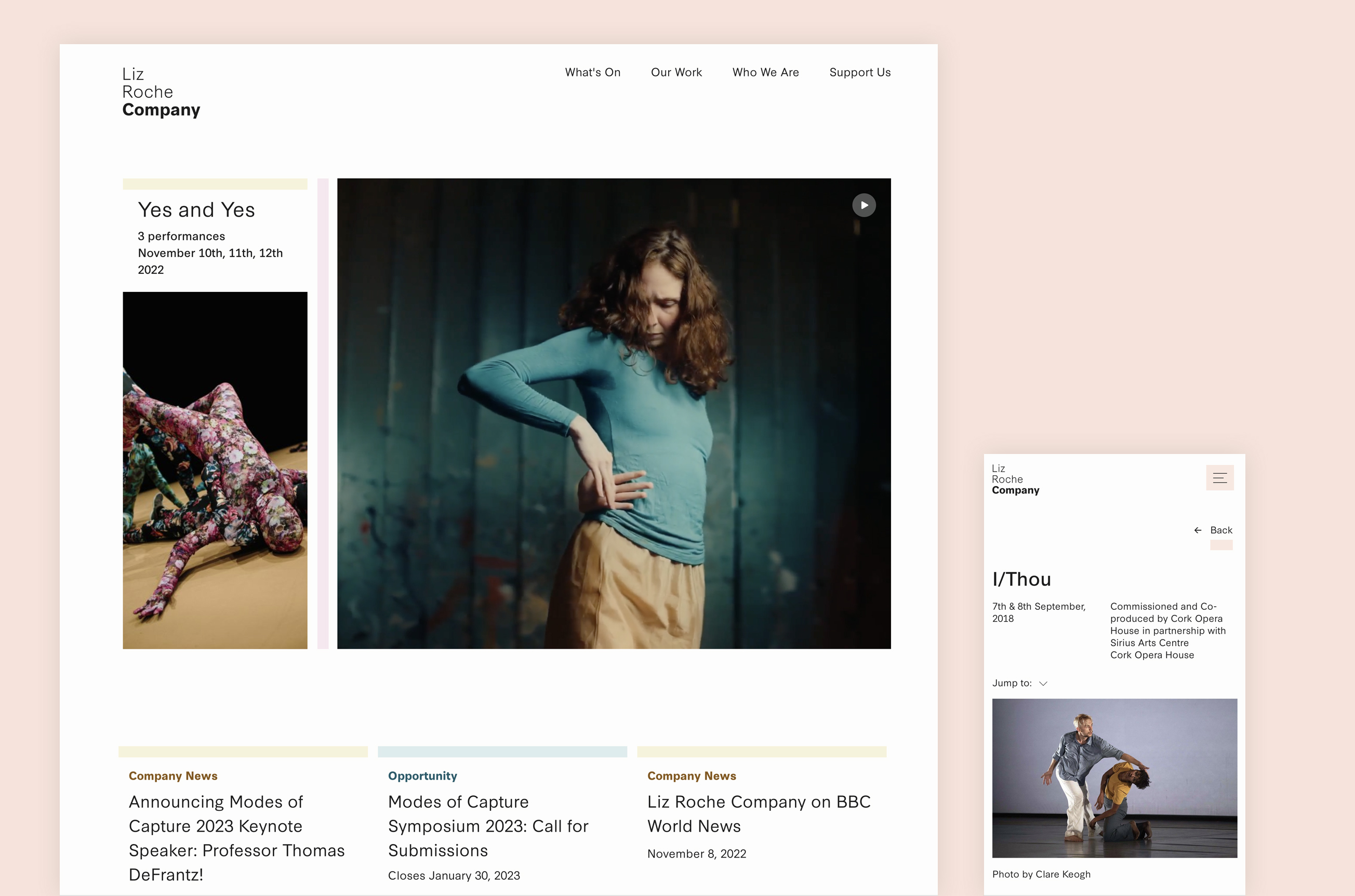Open the Our Work menu

tap(676, 72)
